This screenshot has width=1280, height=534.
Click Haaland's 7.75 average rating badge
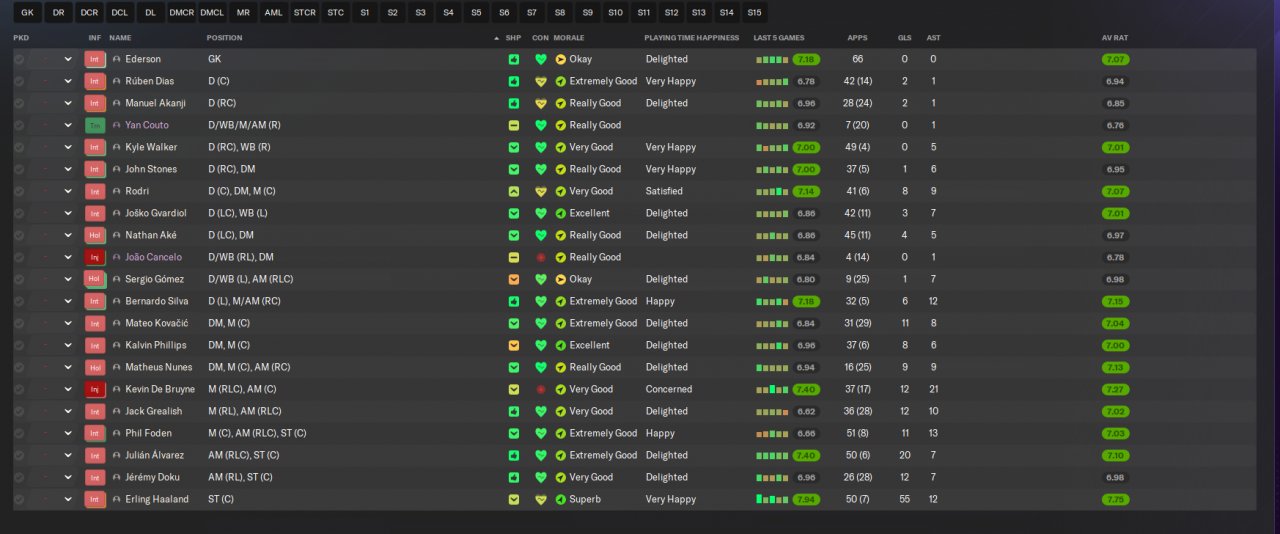pos(1115,499)
